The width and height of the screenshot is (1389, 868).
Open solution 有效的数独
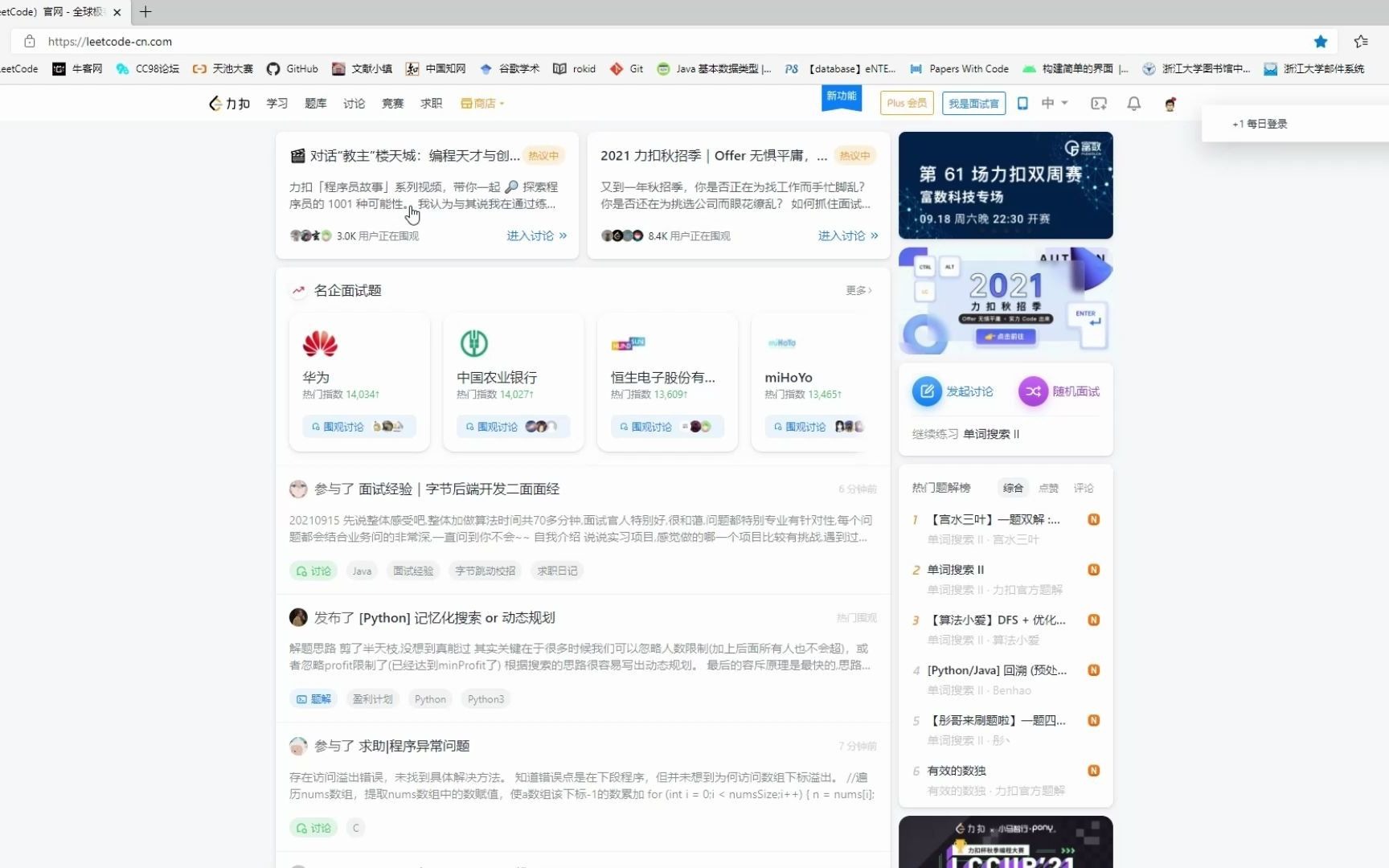tap(957, 771)
